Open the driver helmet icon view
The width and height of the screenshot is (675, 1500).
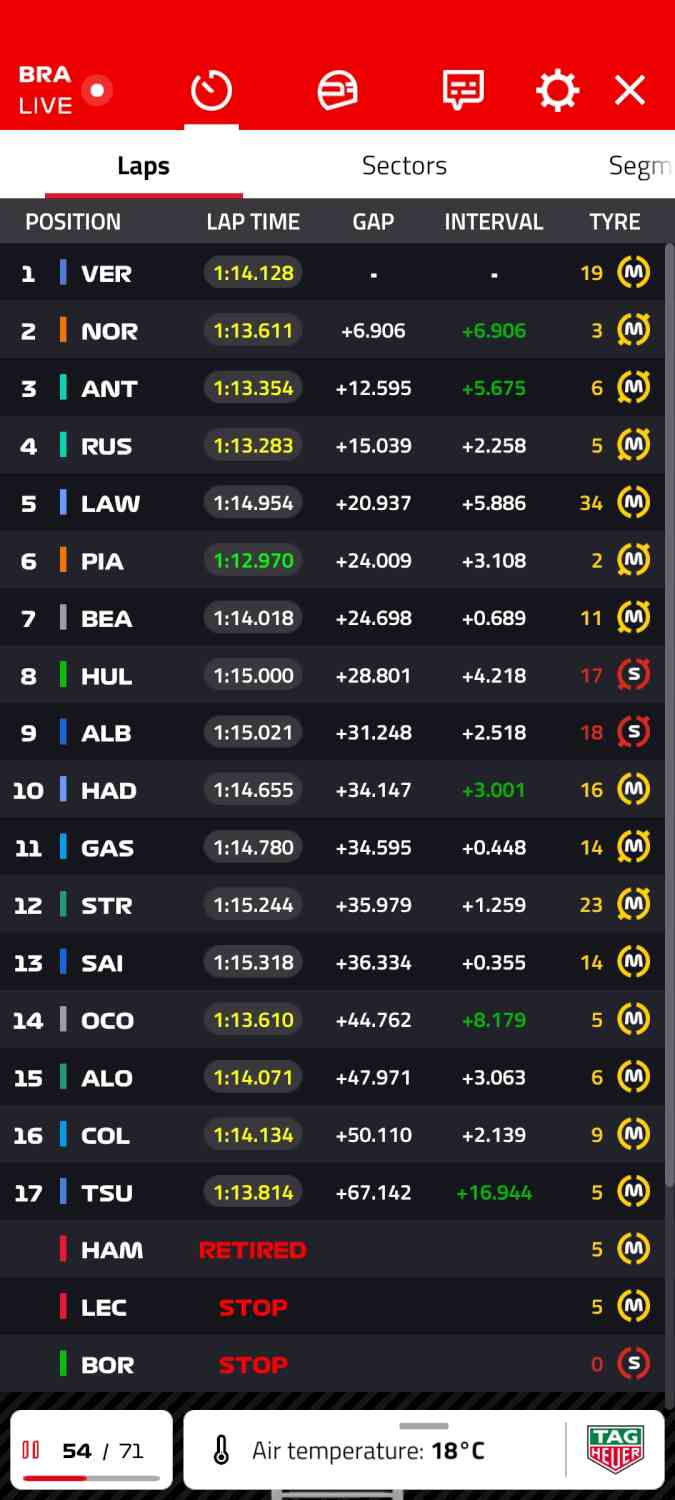coord(337,91)
